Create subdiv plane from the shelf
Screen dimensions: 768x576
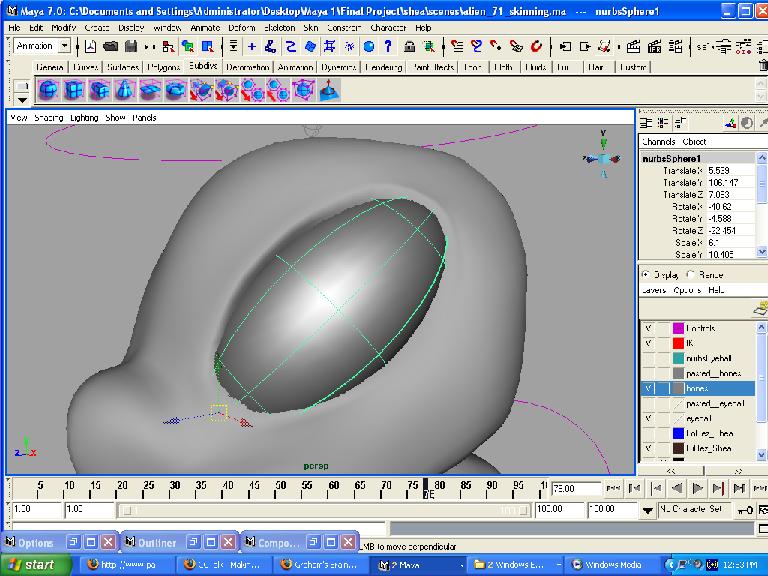(150, 91)
